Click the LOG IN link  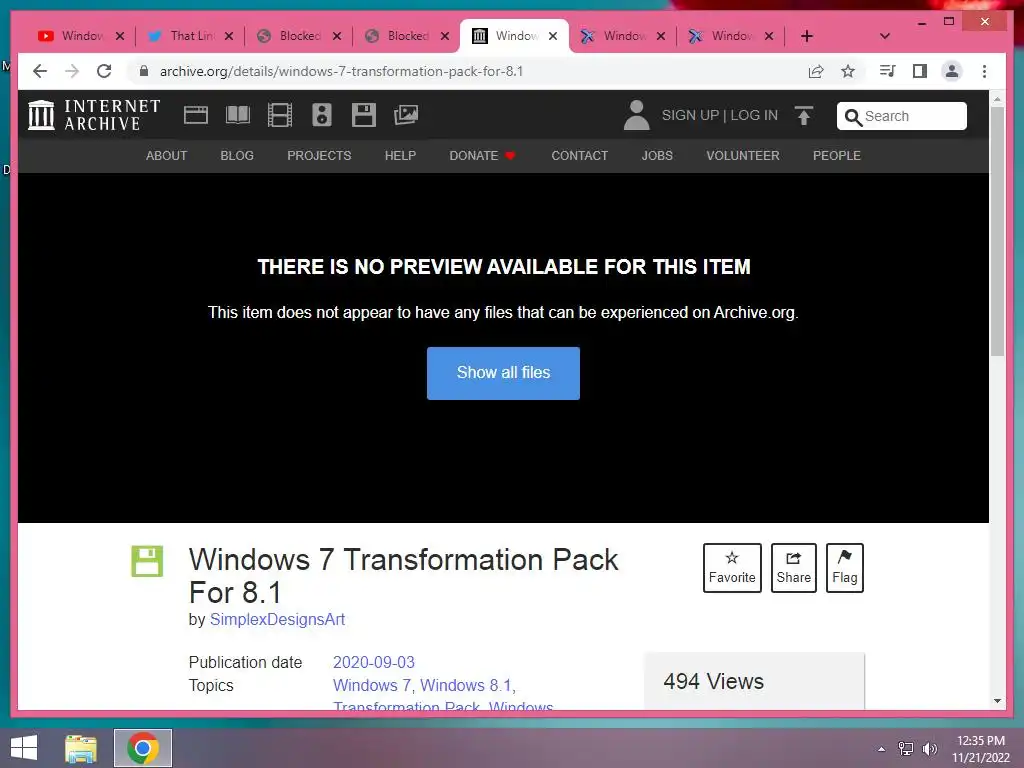click(754, 116)
